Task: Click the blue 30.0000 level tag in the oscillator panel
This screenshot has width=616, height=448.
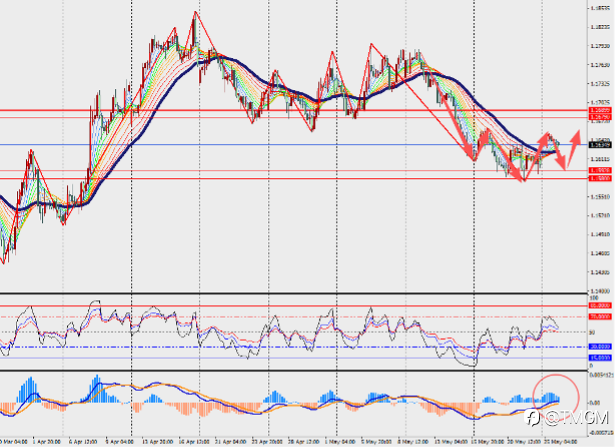Action: coord(600,347)
